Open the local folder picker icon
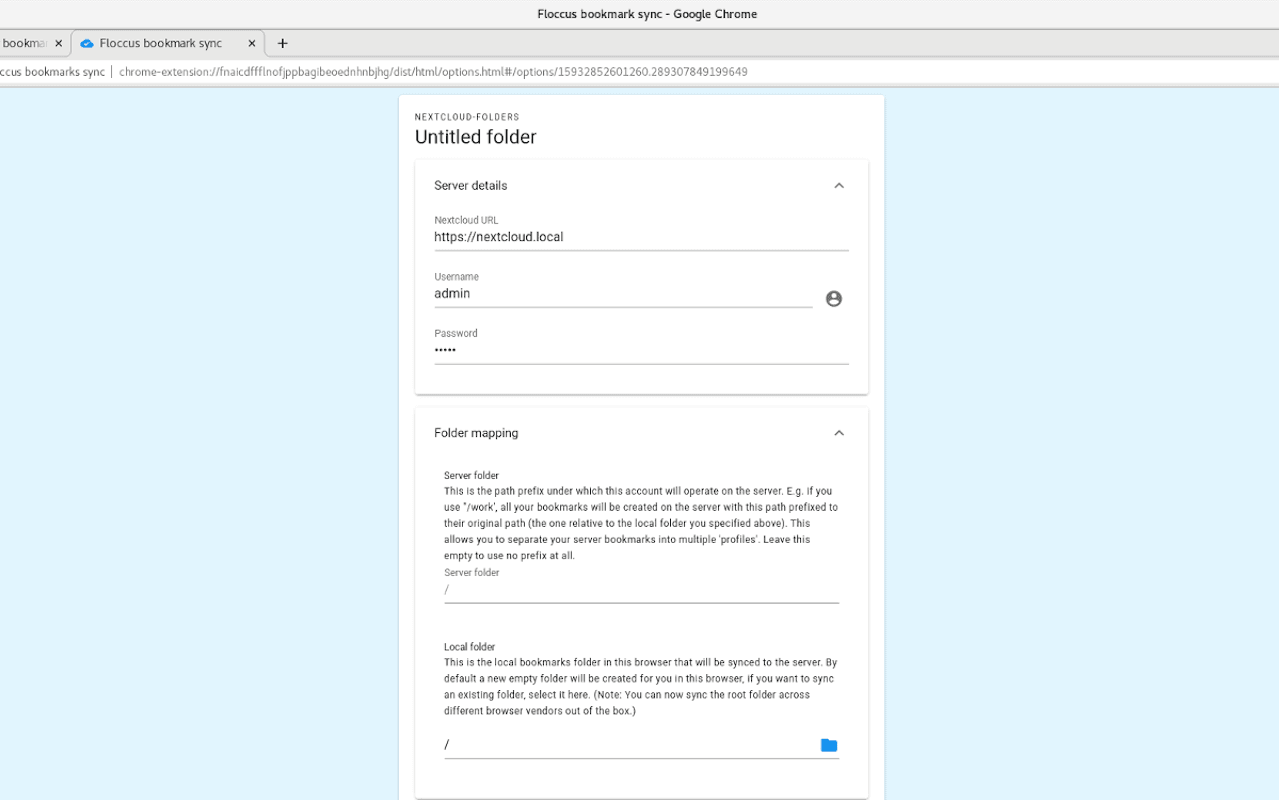The image size is (1280, 800). click(829, 745)
